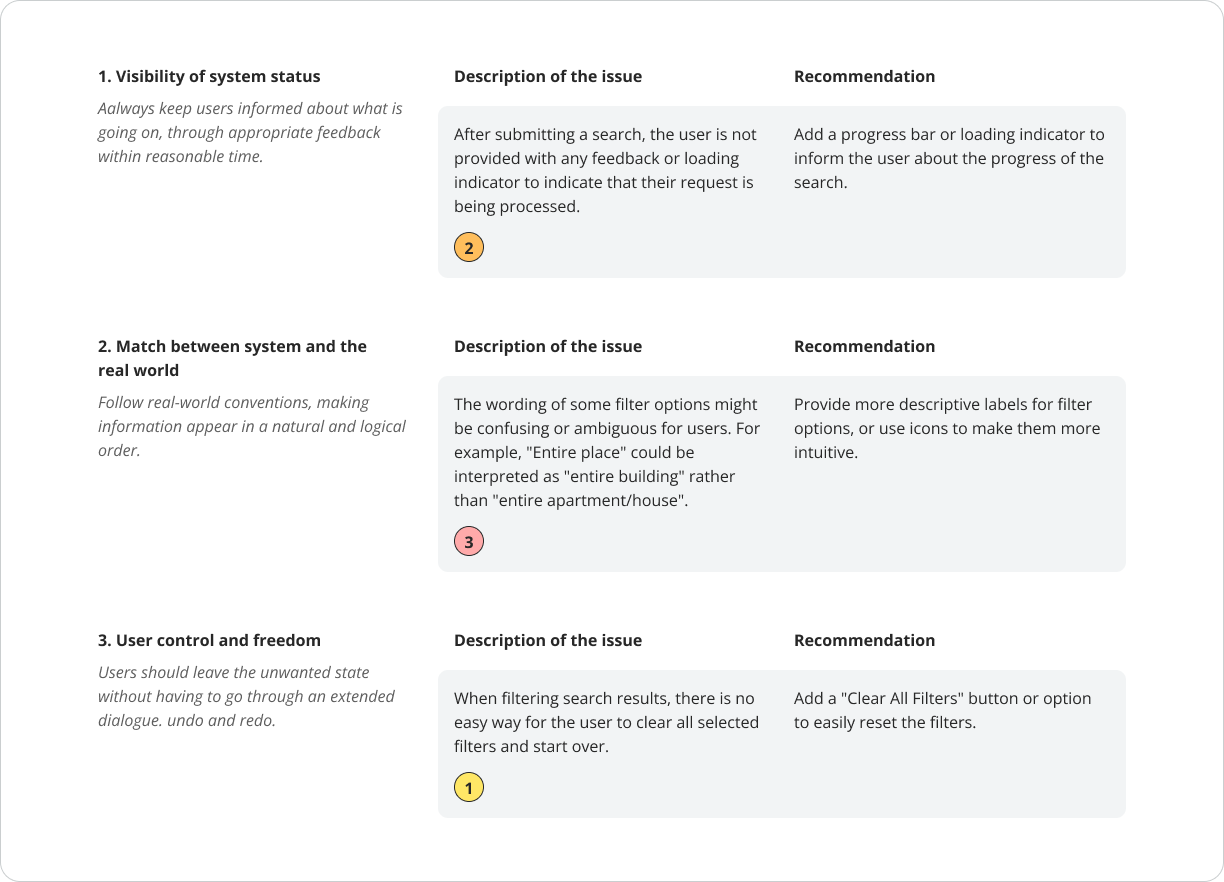Click the italic text about leaving the unwanted state

pyautogui.click(x=246, y=696)
